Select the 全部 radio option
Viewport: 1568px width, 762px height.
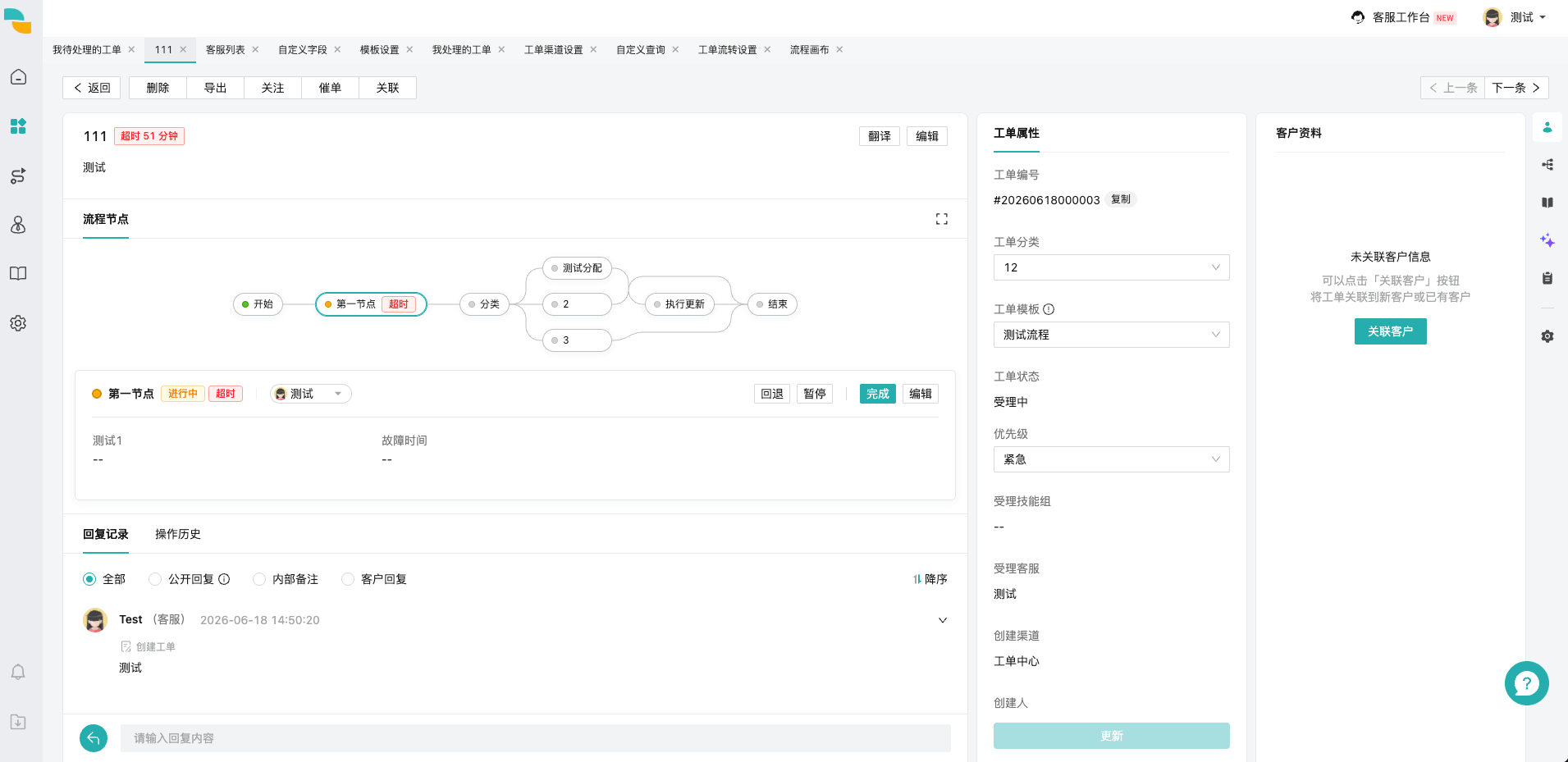click(x=89, y=579)
